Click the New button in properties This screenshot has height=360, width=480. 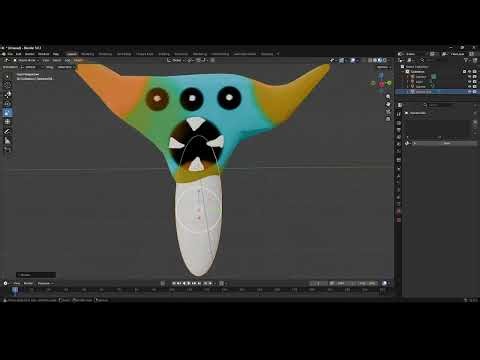coord(447,143)
